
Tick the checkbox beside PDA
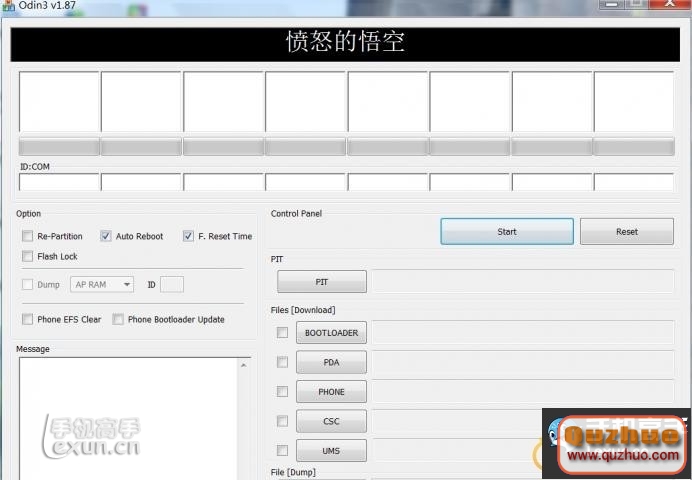click(x=282, y=362)
